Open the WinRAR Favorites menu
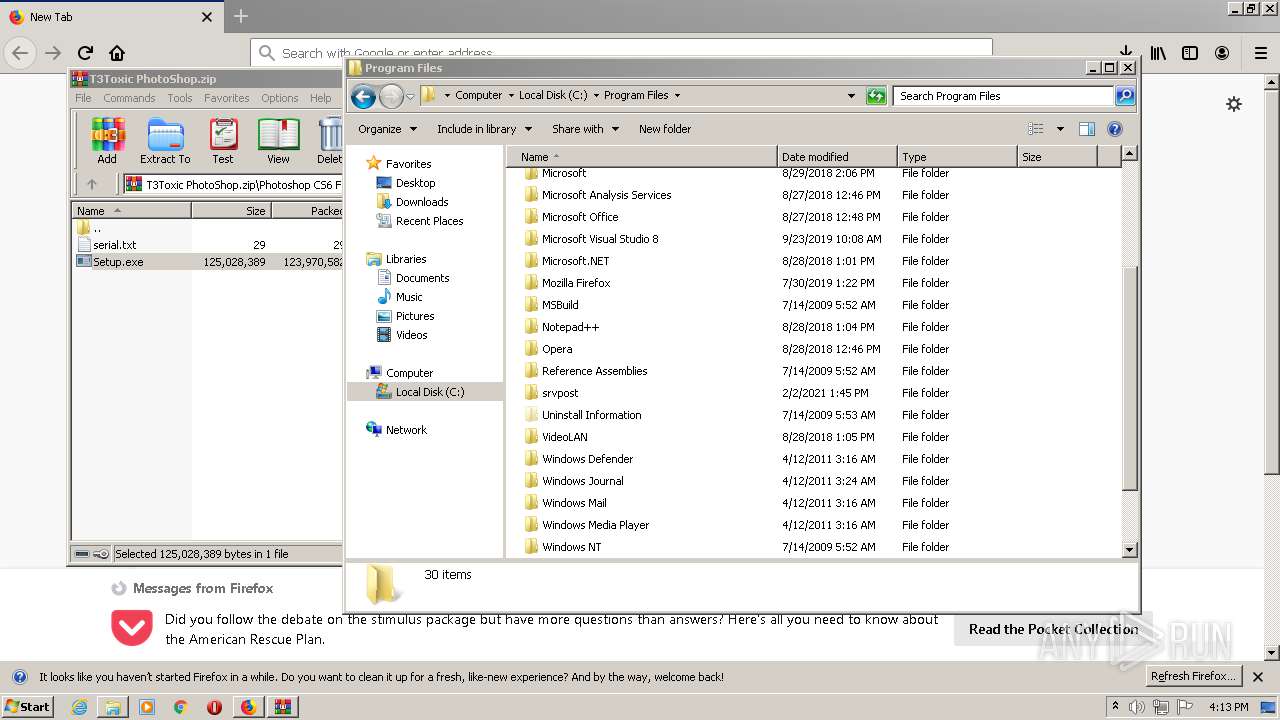This screenshot has height=720, width=1280. [x=227, y=98]
